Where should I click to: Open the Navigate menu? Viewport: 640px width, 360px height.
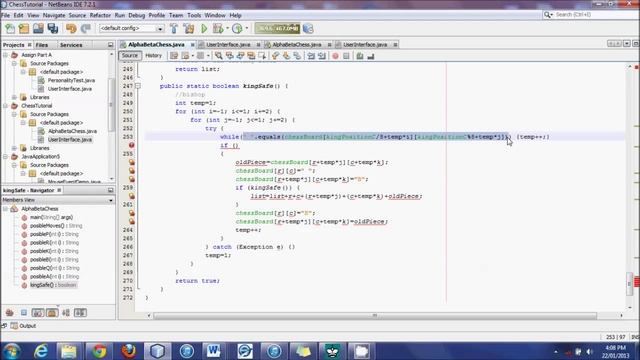54,15
